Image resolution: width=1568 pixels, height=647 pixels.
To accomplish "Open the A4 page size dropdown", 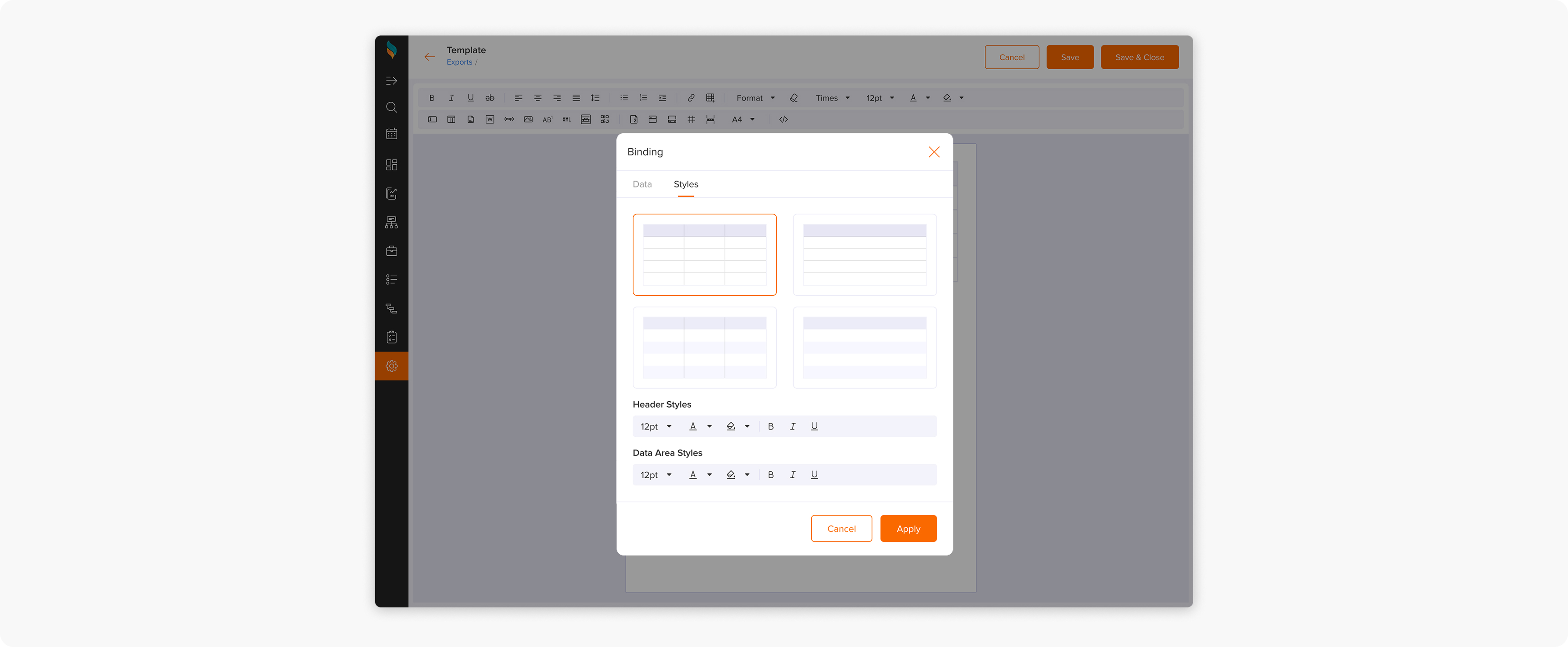I will click(743, 120).
